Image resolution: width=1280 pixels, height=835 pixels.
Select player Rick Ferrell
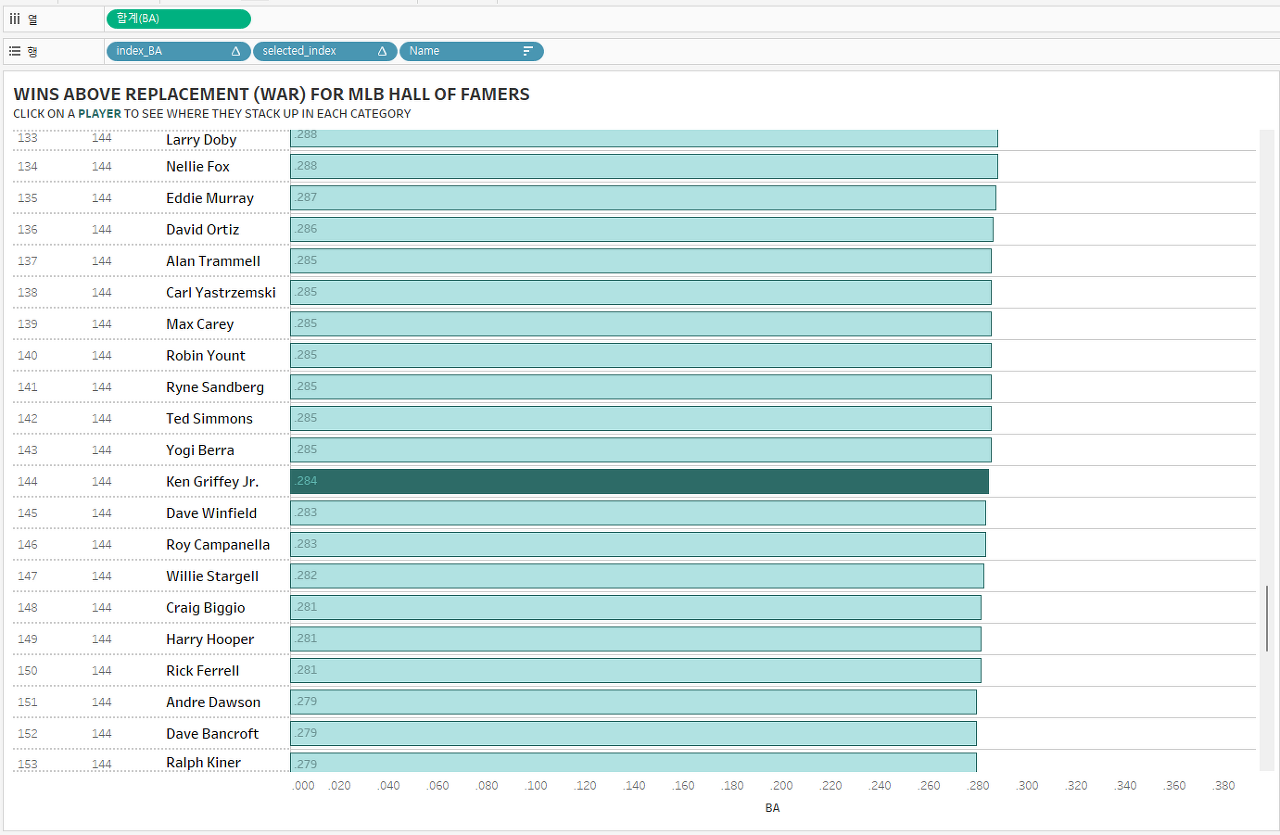(x=203, y=671)
